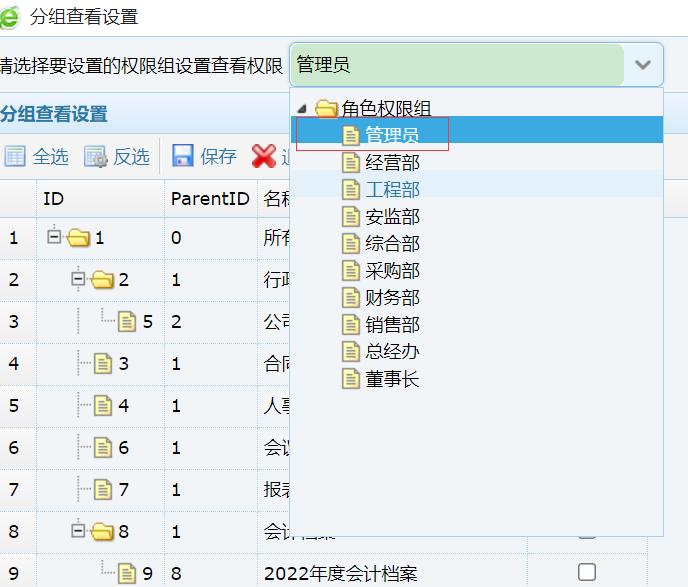Collapse tree node for ID 8
688x587 pixels.
(79, 532)
